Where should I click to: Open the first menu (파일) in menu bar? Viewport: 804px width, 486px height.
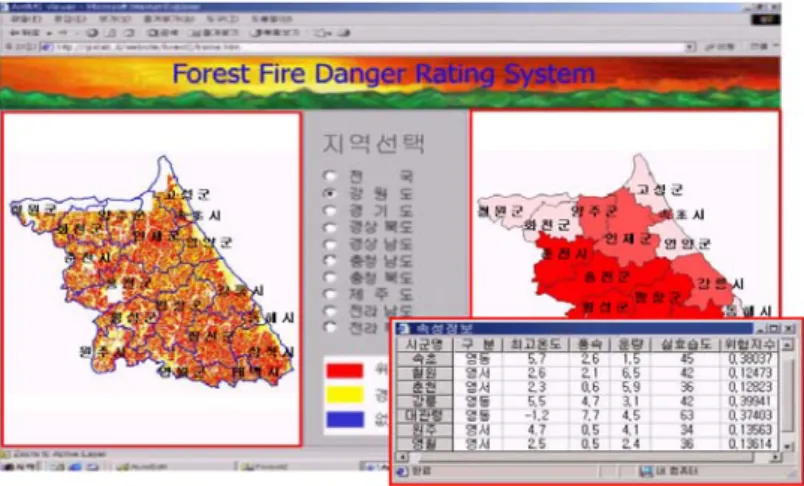pos(26,19)
